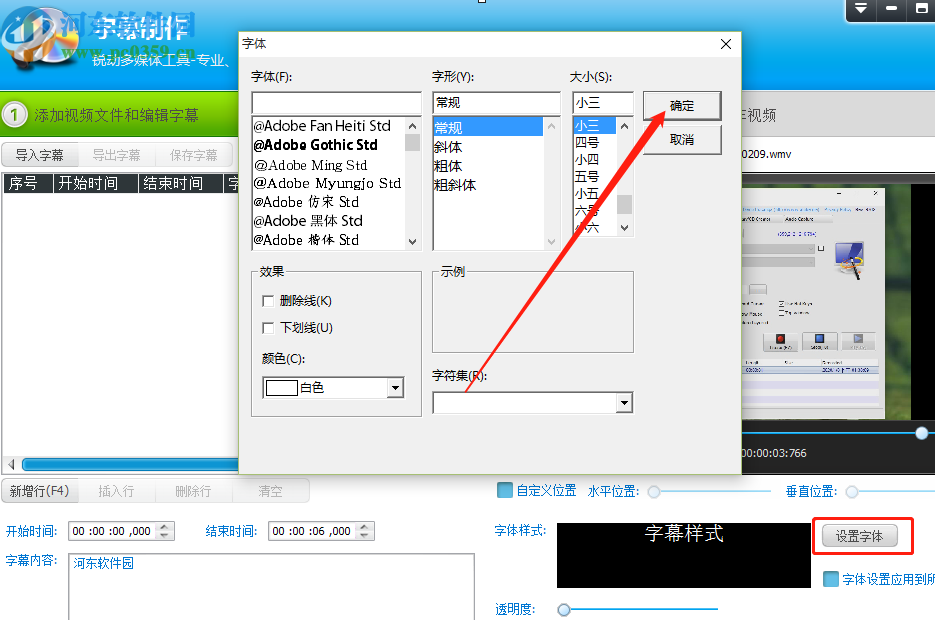
Task: Click subtitle table left scroll arrow
Action: point(11,464)
